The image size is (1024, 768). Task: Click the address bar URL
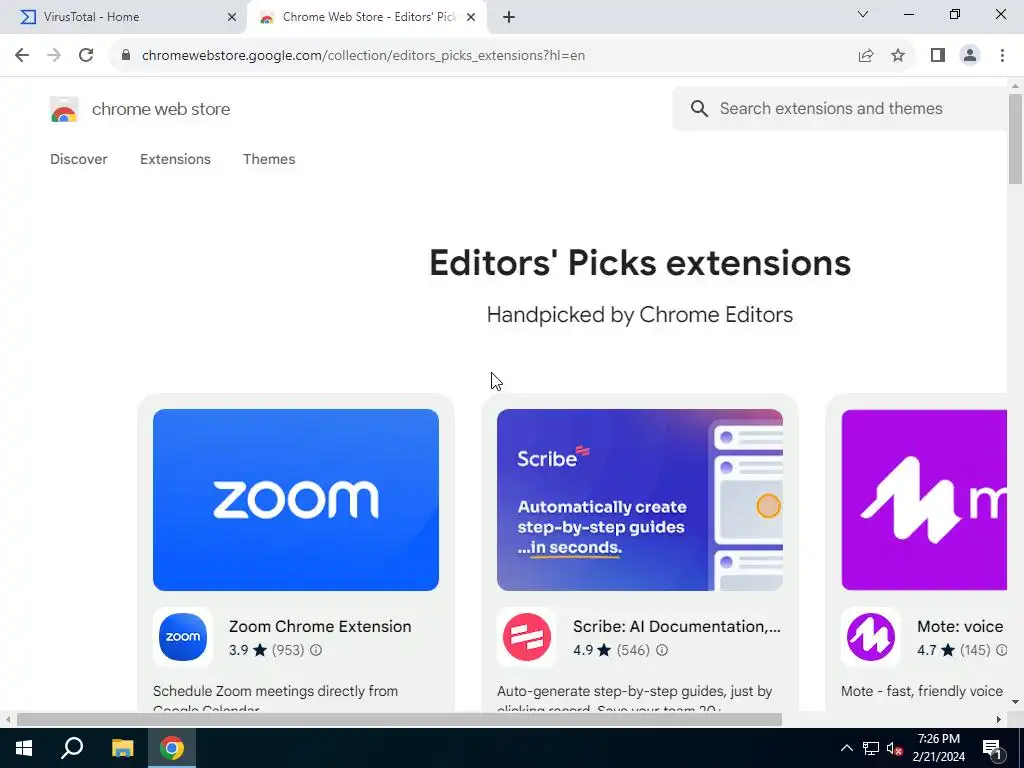(363, 56)
